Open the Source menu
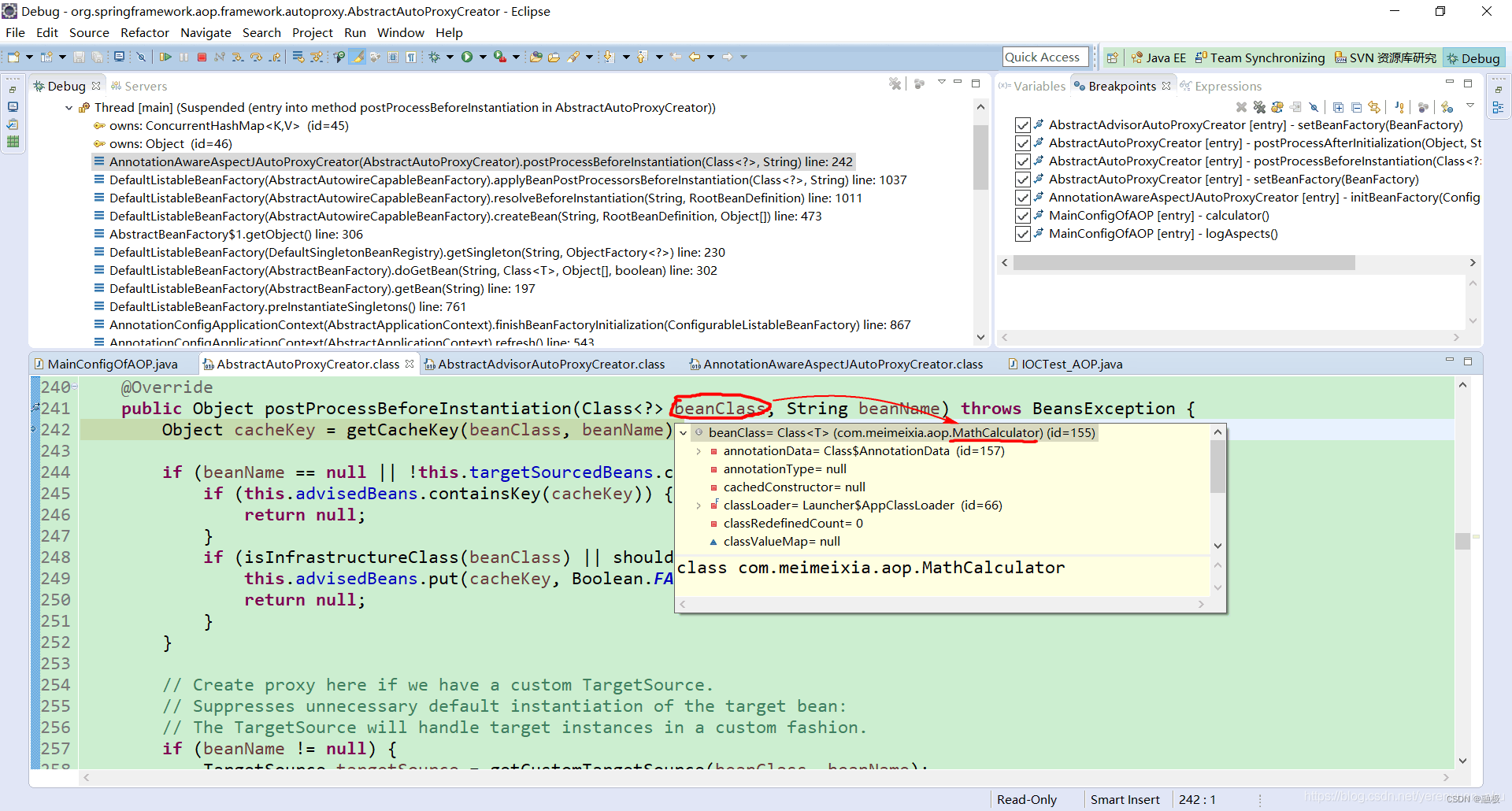The height and width of the screenshot is (811, 1512). [x=89, y=32]
